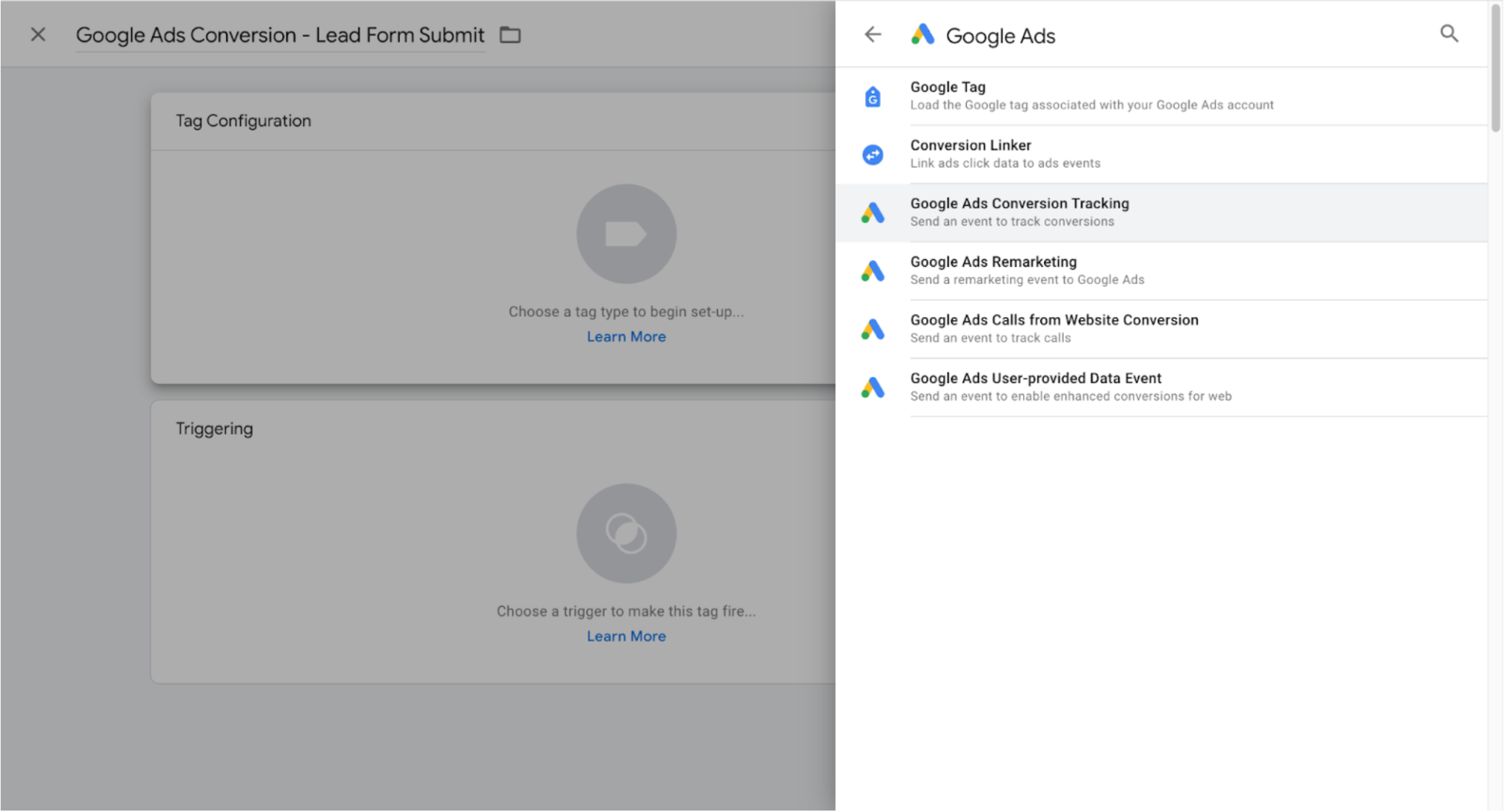
Task: Click the Google Tag blue icon
Action: point(873,96)
